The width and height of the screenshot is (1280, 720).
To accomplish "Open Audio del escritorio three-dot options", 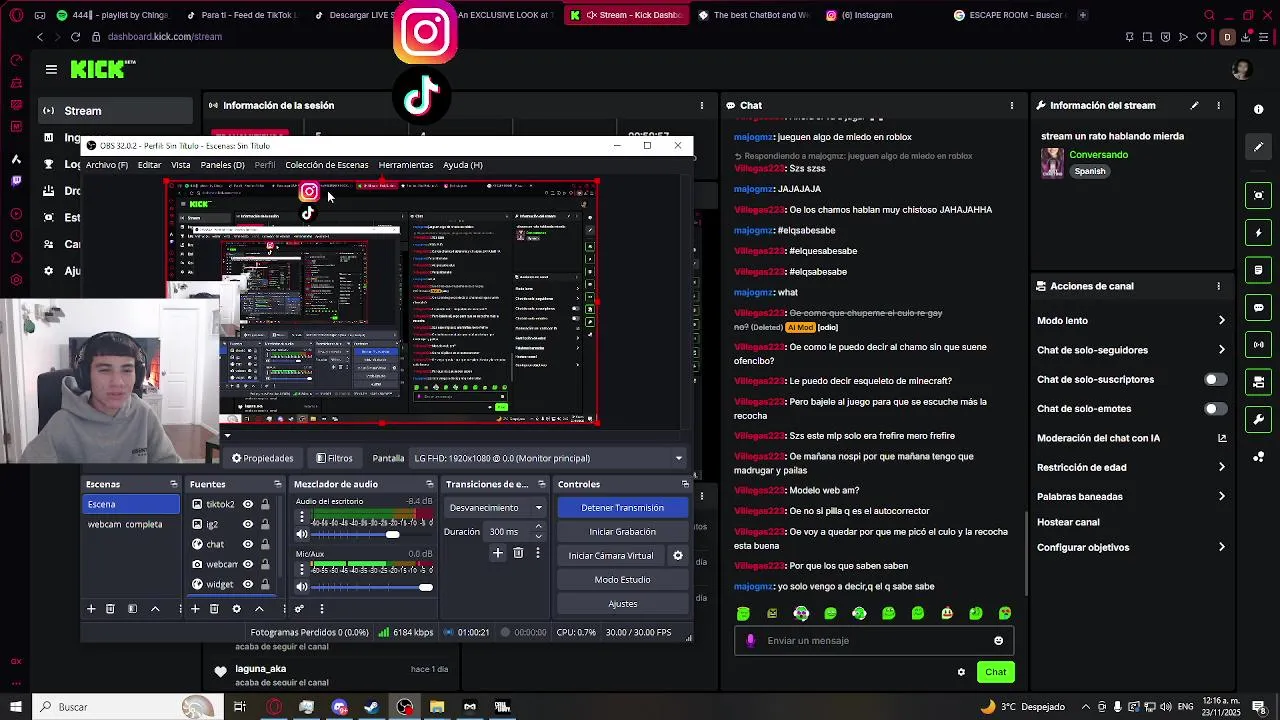I will pos(301,517).
